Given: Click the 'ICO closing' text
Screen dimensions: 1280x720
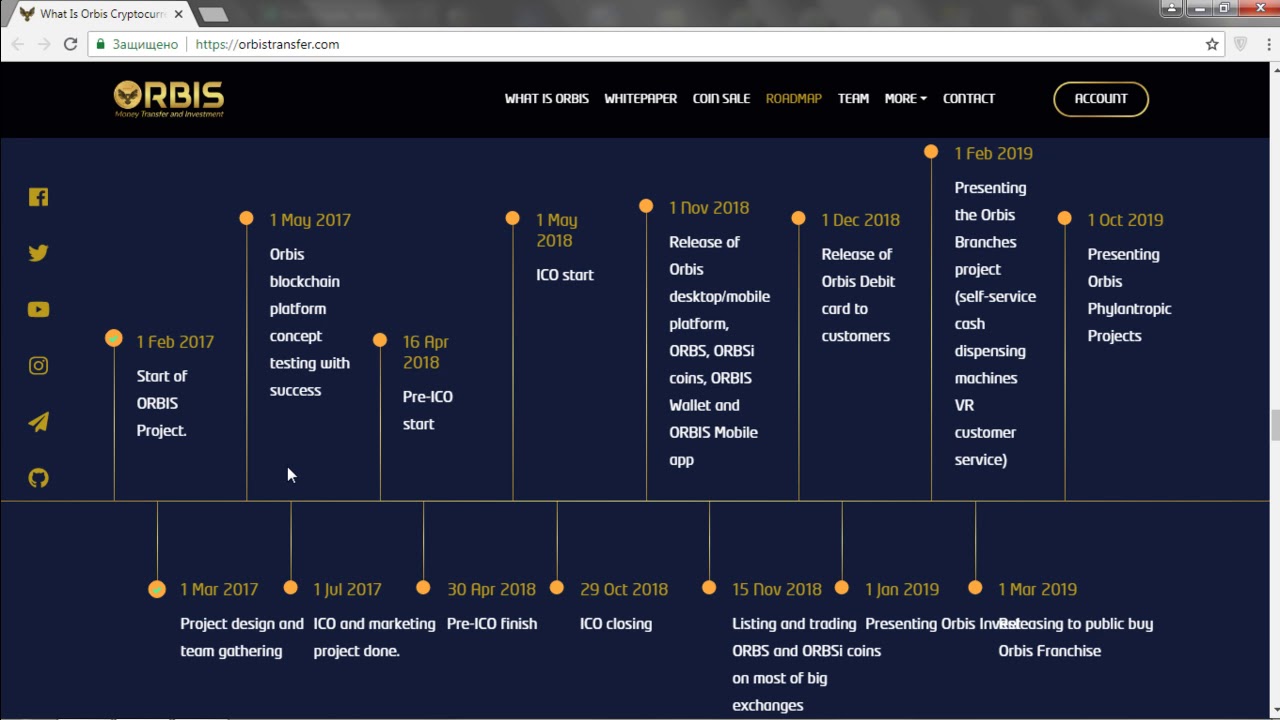Looking at the screenshot, I should (x=616, y=624).
